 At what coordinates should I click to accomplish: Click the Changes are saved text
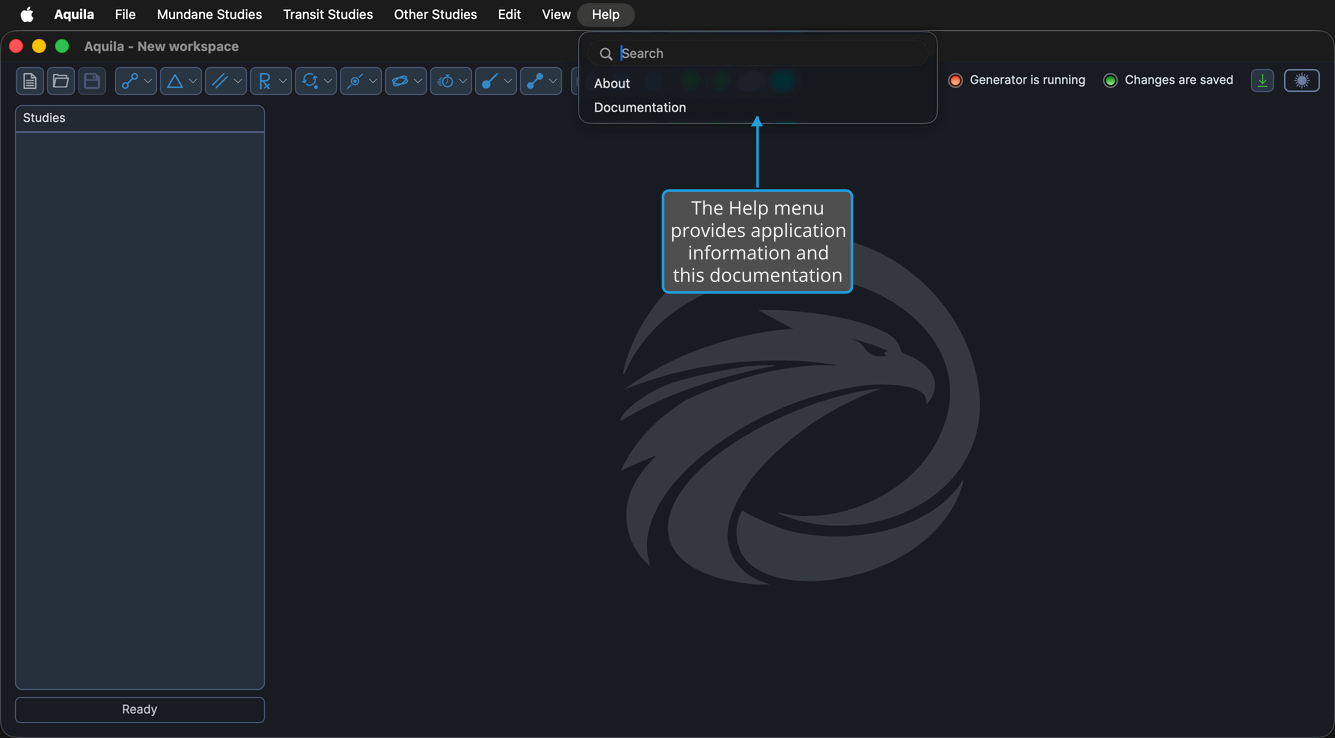pyautogui.click(x=1179, y=80)
